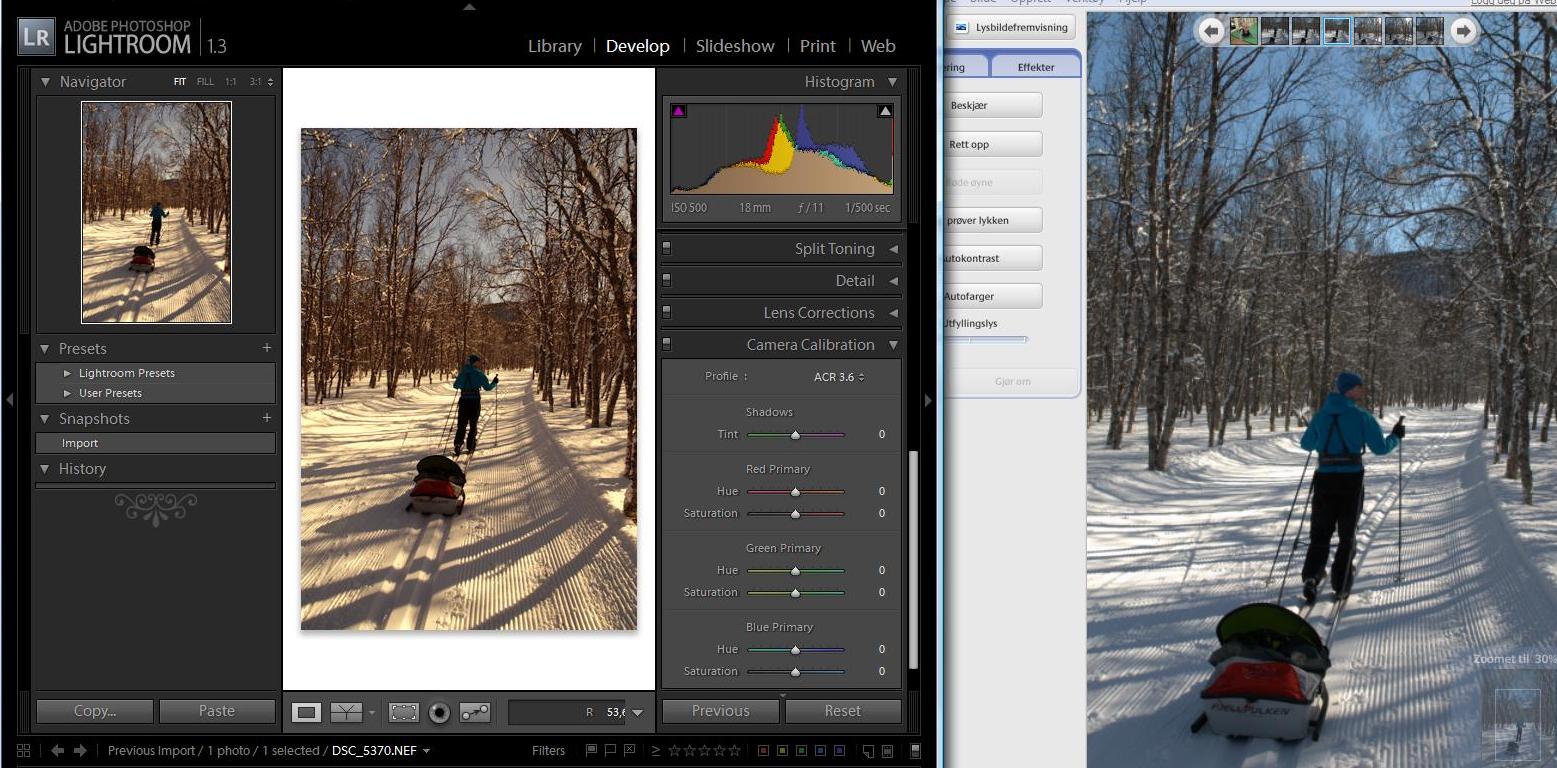1557x768 pixels.
Task: Switch to the Library module
Action: [x=555, y=46]
